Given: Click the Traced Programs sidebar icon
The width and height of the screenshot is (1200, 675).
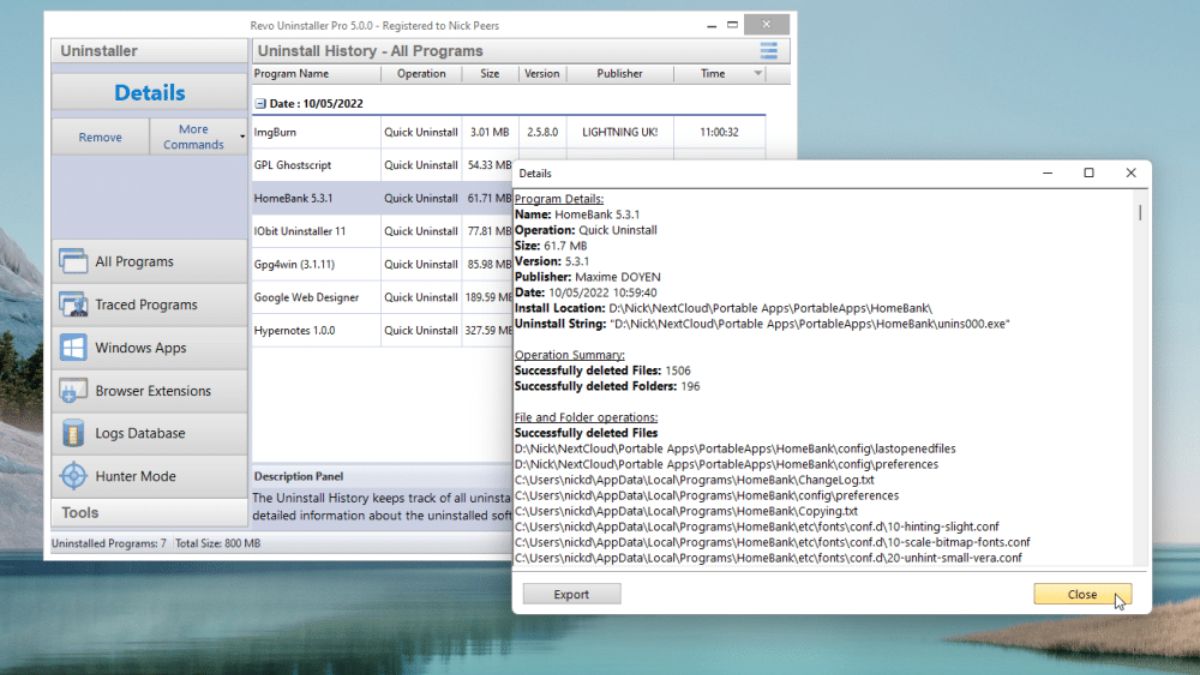Looking at the screenshot, I should pos(73,305).
